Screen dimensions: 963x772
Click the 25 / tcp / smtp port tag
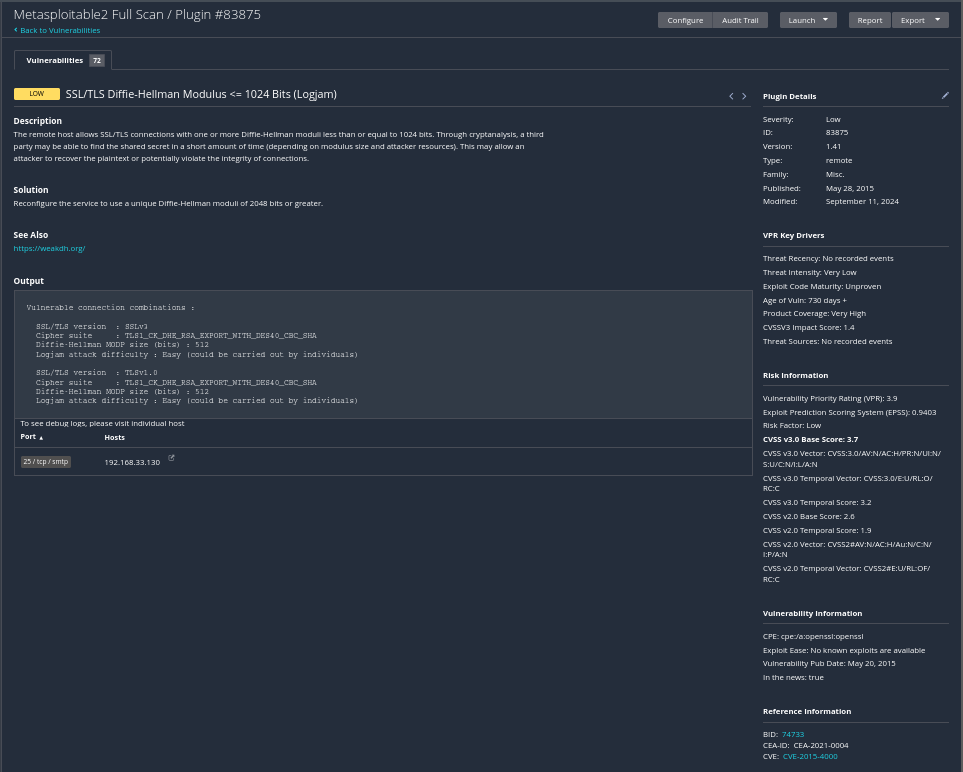tap(46, 462)
